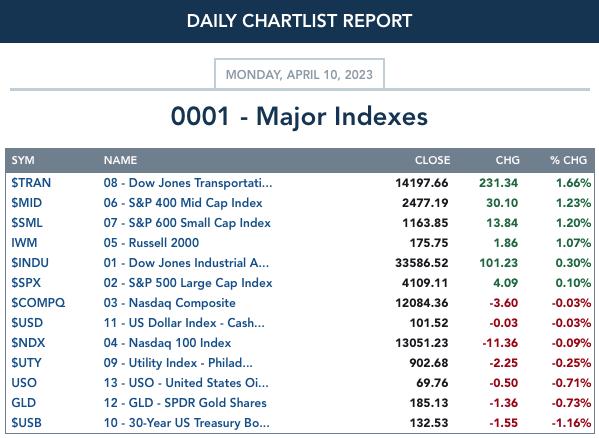Image resolution: width=599 pixels, height=438 pixels.
Task: Open the $TRAN symbol link
Action: point(31,183)
